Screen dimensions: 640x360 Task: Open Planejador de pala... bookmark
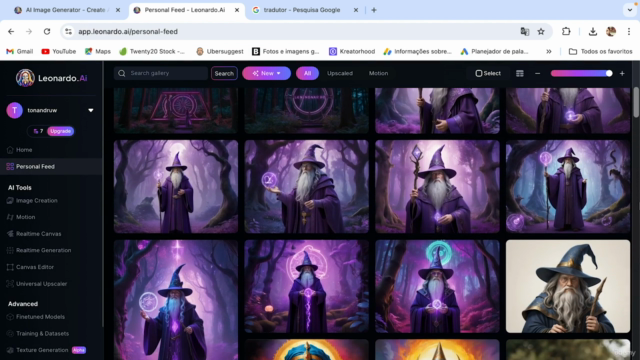(494, 51)
